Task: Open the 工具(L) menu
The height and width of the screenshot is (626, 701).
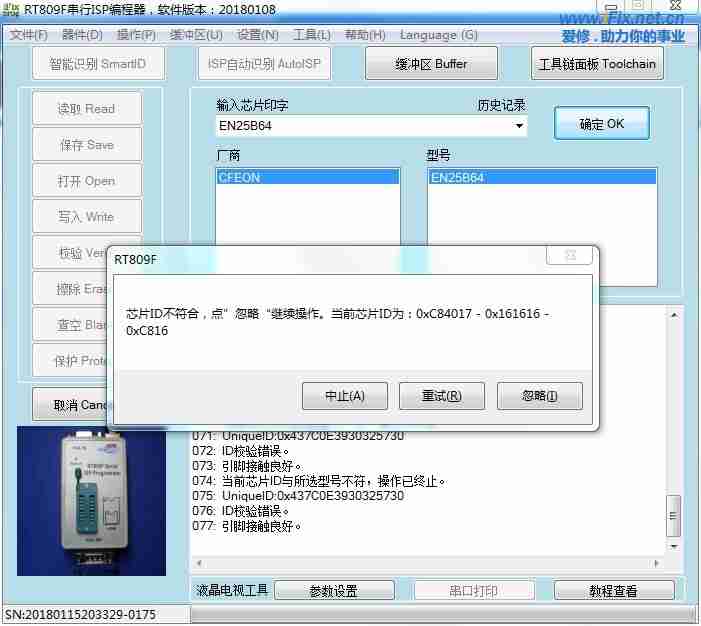Action: tap(312, 35)
